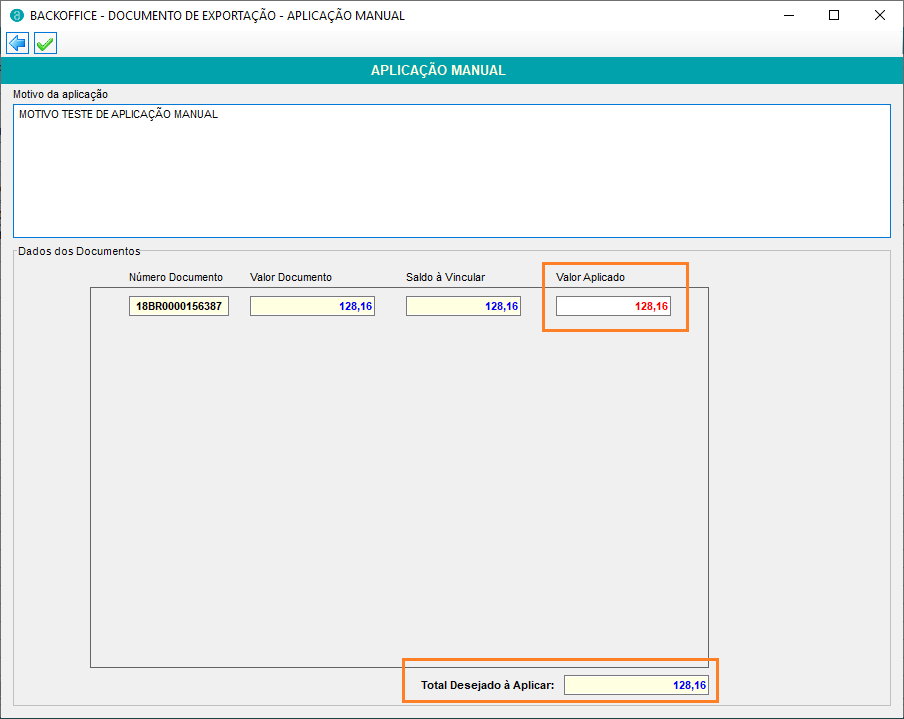Confirm with the green checkmark icon
The width and height of the screenshot is (904, 719).
pos(45,43)
